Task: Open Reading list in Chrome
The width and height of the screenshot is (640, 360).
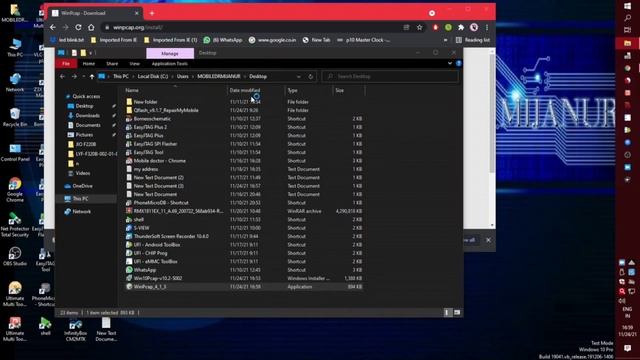Action: coord(473,40)
